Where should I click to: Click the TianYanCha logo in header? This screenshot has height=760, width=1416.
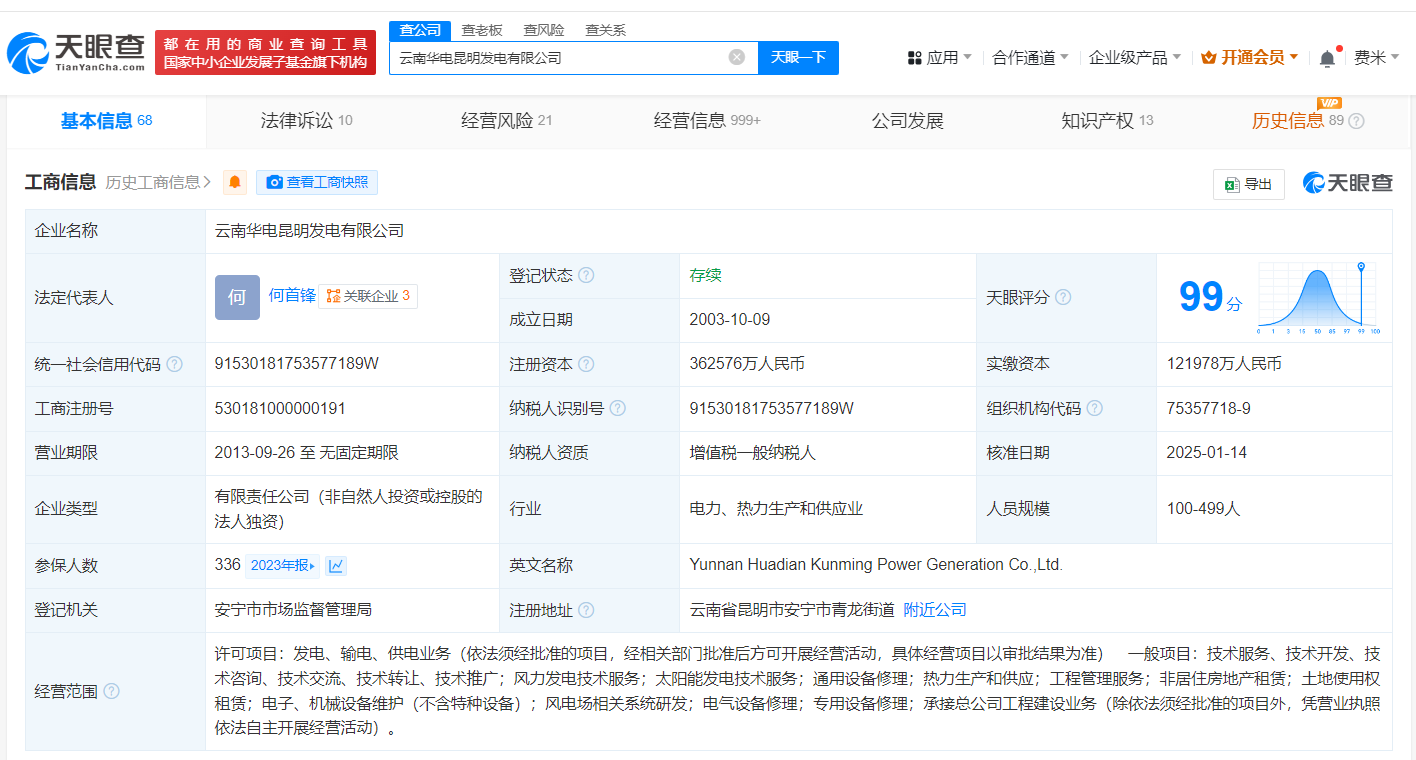click(76, 52)
